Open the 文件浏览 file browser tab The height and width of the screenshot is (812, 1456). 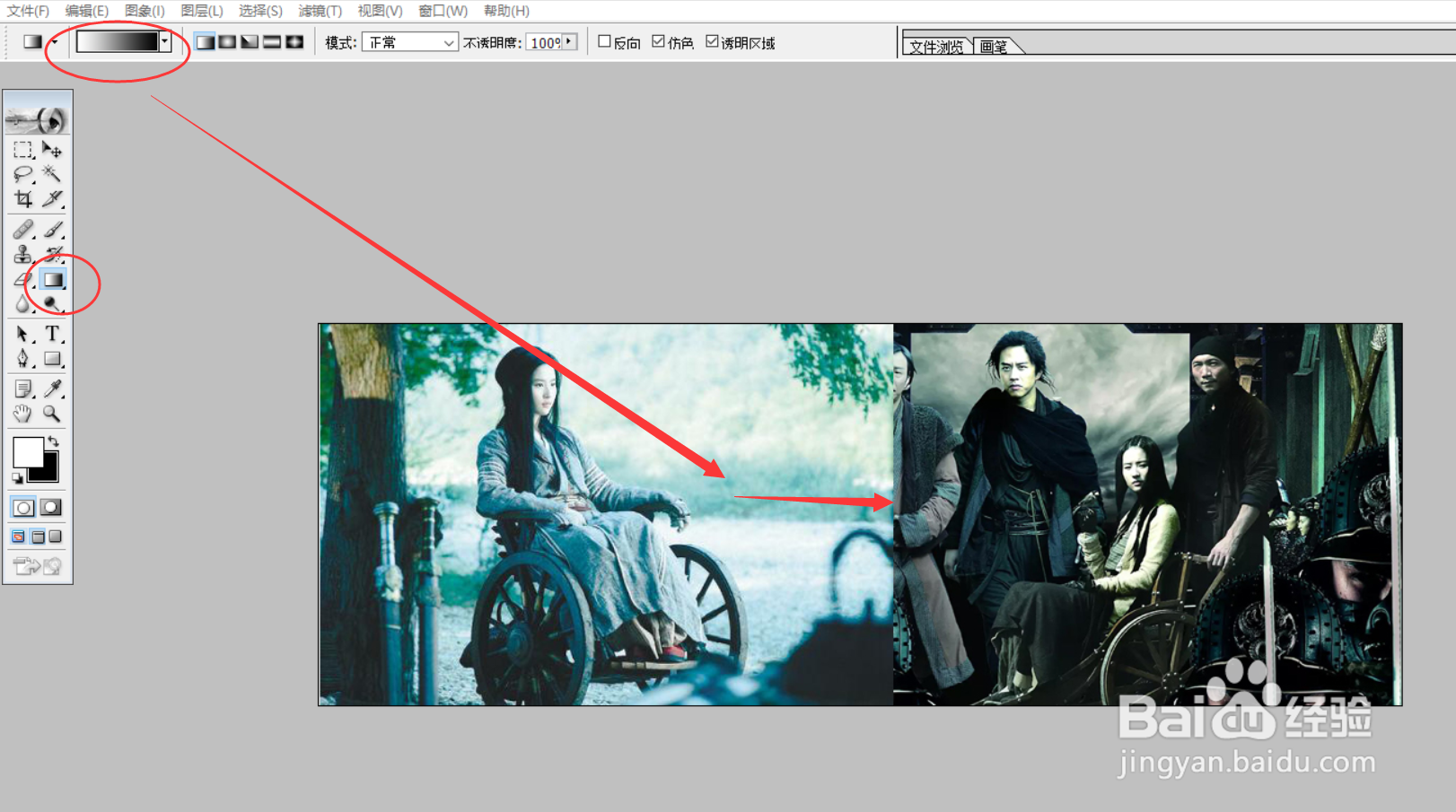pos(936,47)
